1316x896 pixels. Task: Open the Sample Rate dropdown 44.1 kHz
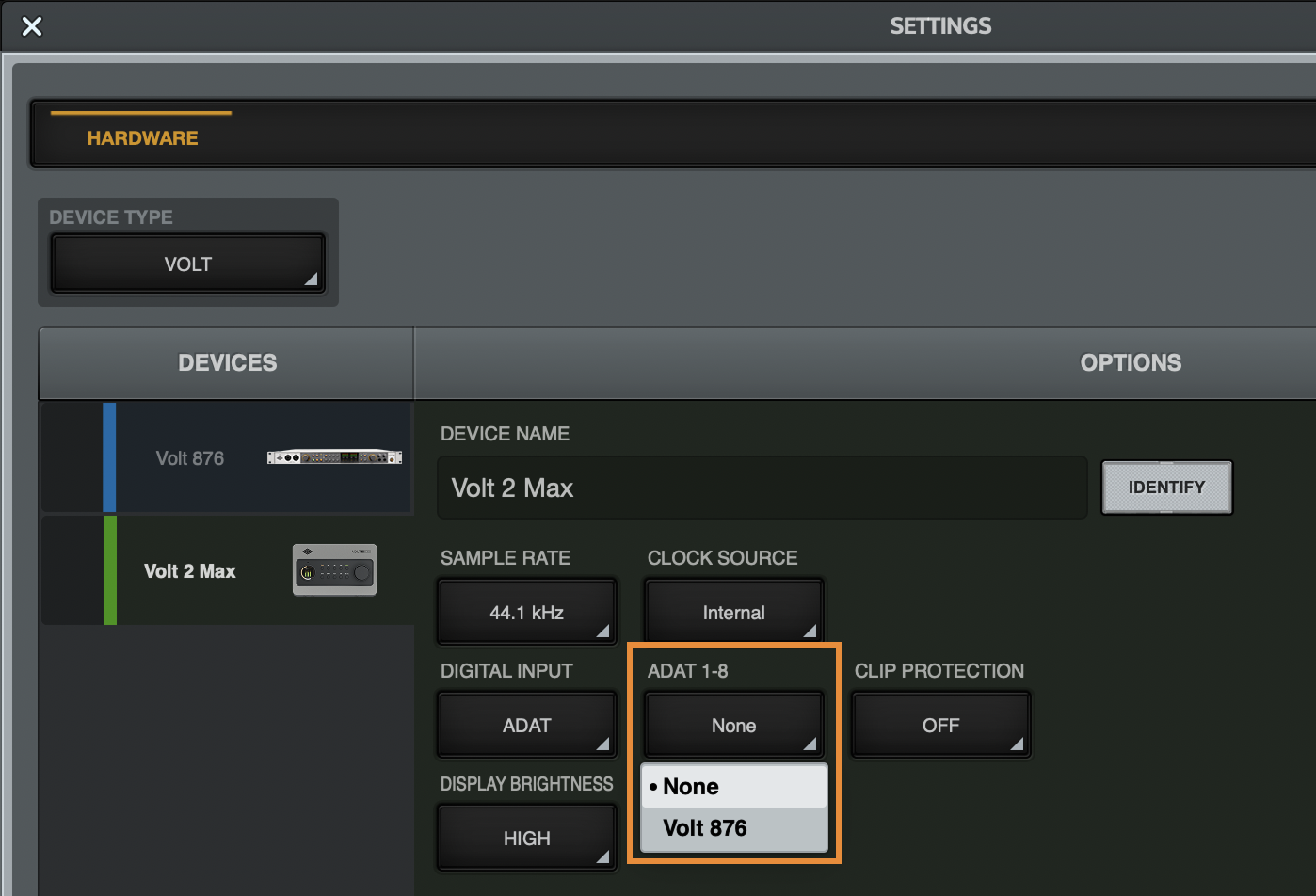pyautogui.click(x=527, y=613)
